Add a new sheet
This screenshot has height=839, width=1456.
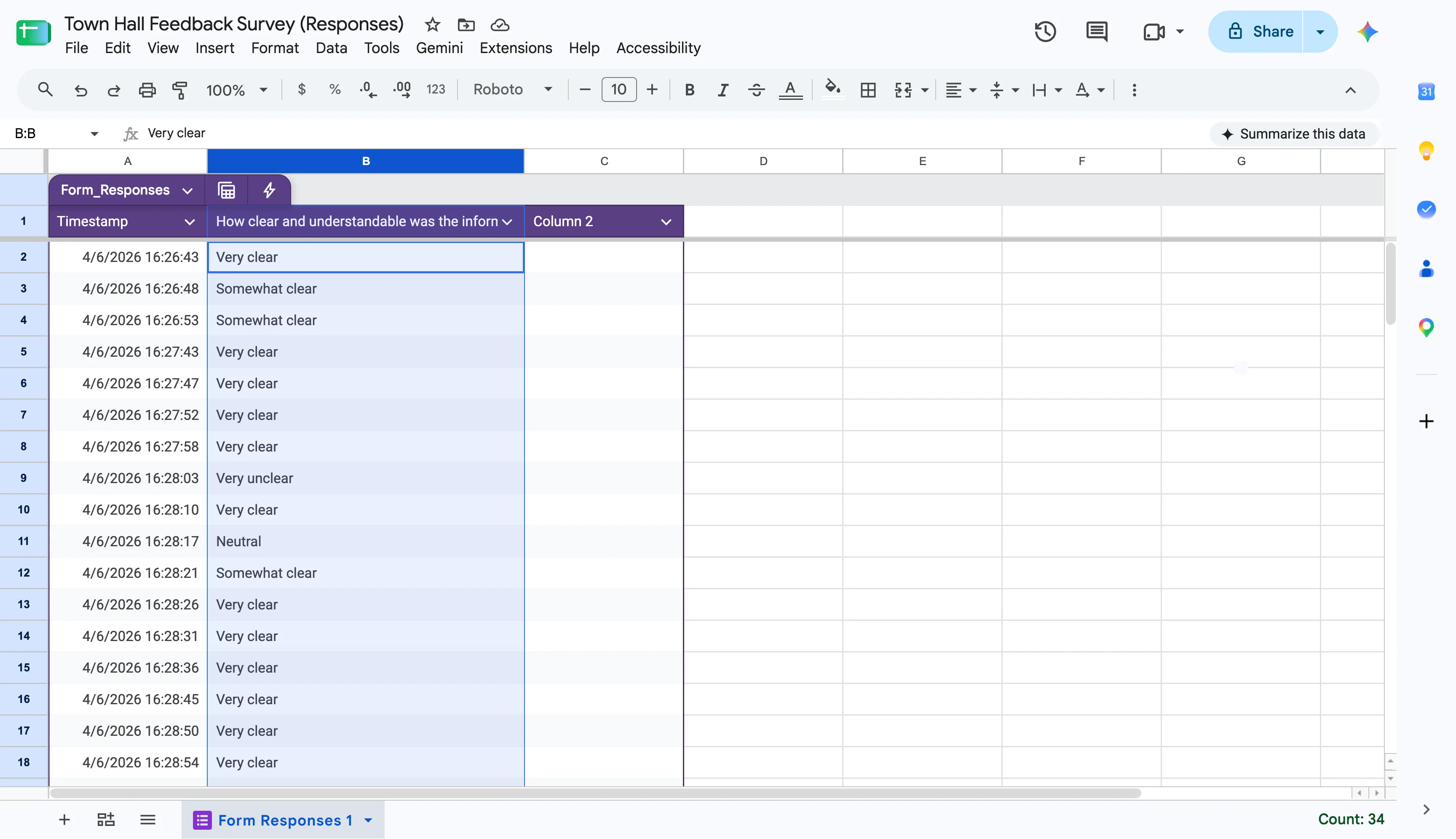point(64,819)
